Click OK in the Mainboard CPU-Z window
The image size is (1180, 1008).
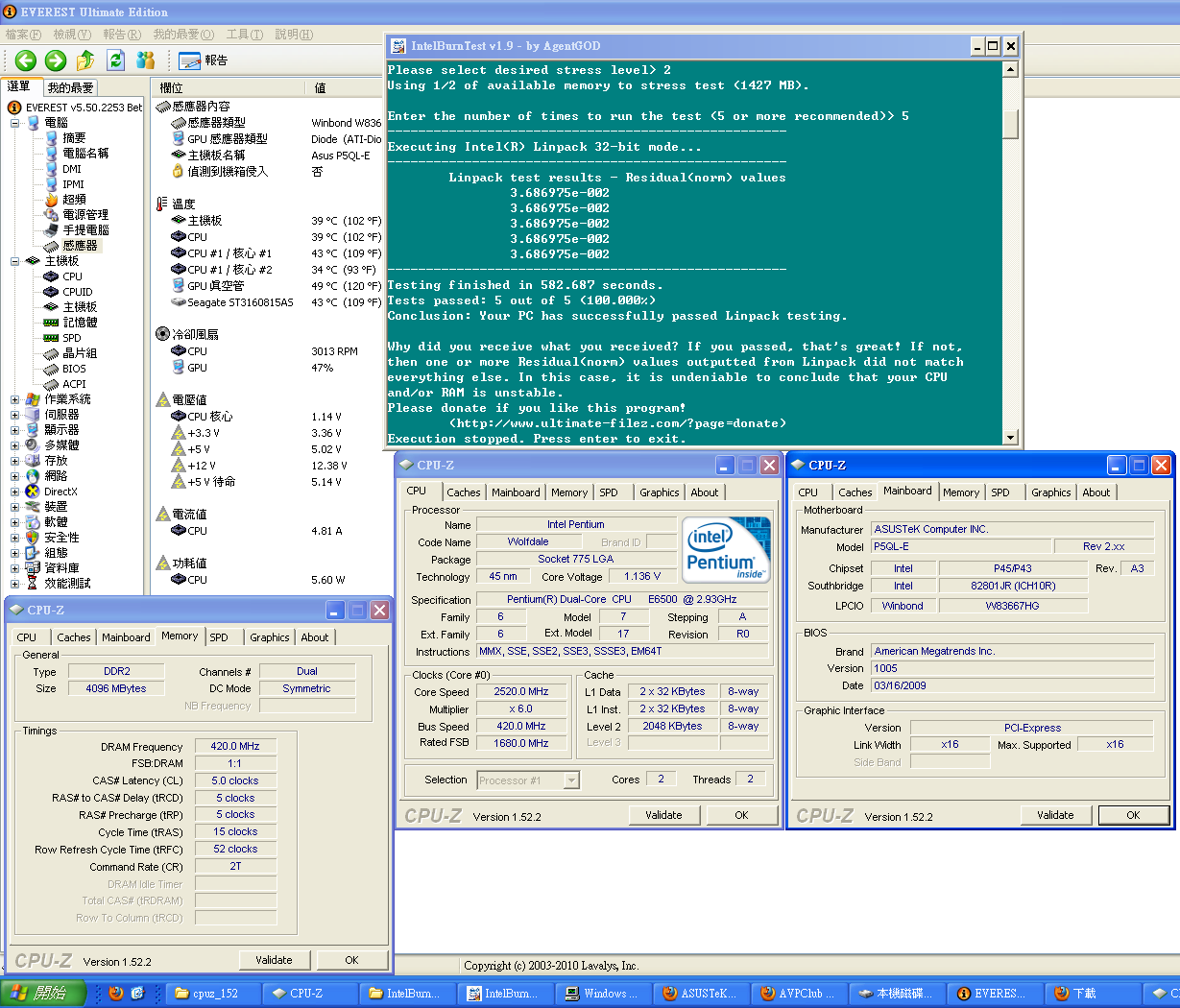1133,815
